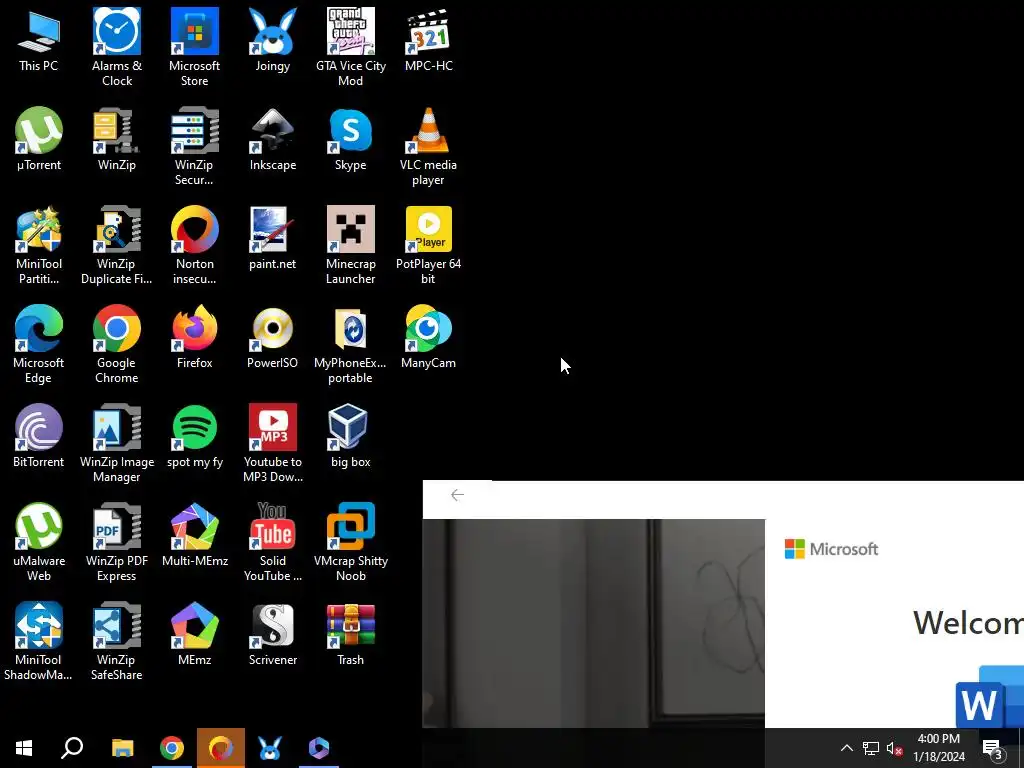Open the Joingy rabbit taskbar icon
Screen dimensions: 1024x768
[270, 748]
